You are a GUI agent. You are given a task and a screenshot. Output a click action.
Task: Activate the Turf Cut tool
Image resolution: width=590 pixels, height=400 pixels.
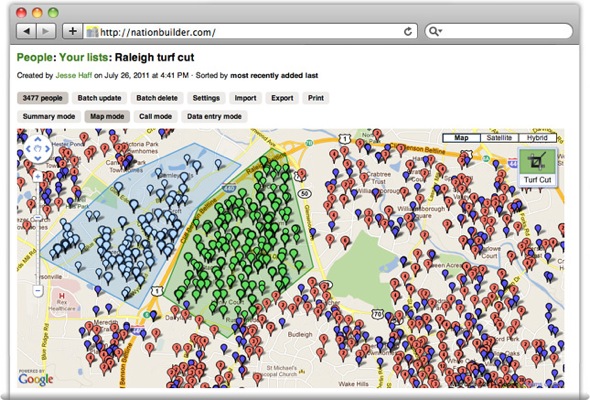point(537,167)
